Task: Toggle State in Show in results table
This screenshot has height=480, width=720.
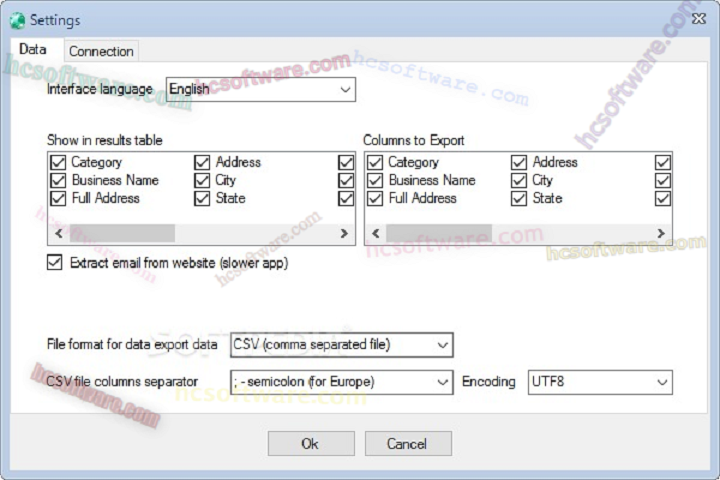Action: [x=202, y=198]
